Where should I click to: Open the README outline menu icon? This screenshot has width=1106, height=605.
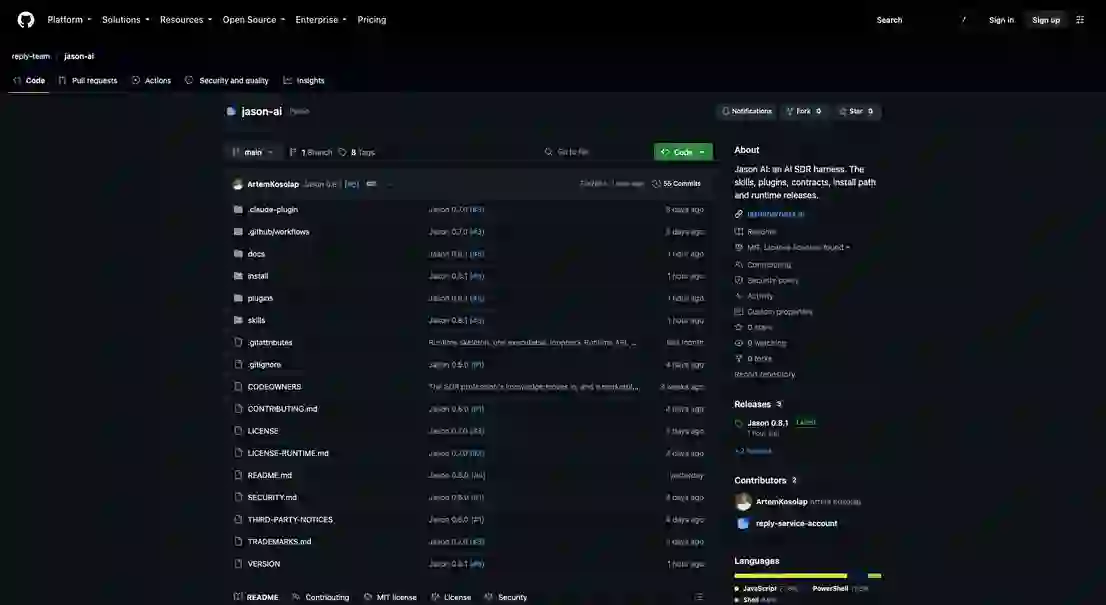point(698,597)
